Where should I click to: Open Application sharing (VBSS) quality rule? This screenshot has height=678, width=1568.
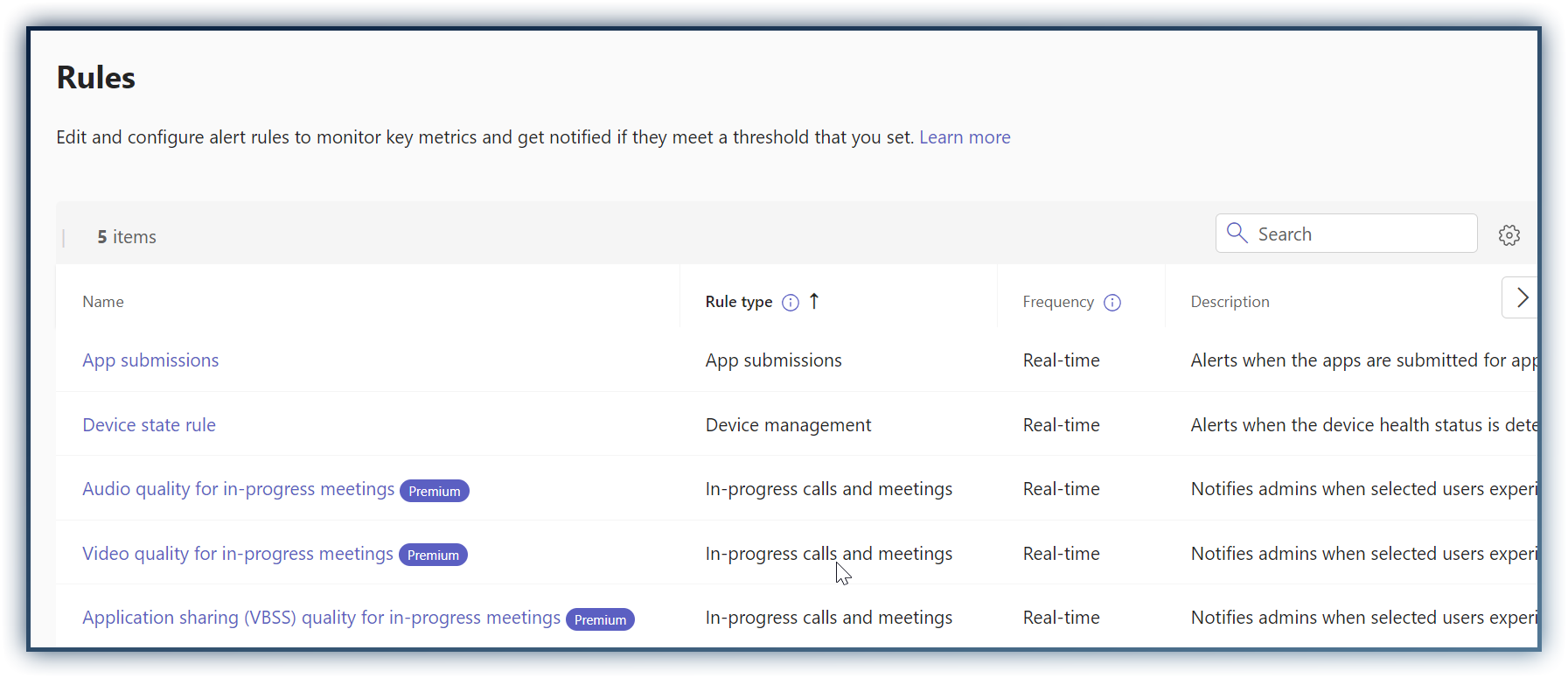point(321,618)
